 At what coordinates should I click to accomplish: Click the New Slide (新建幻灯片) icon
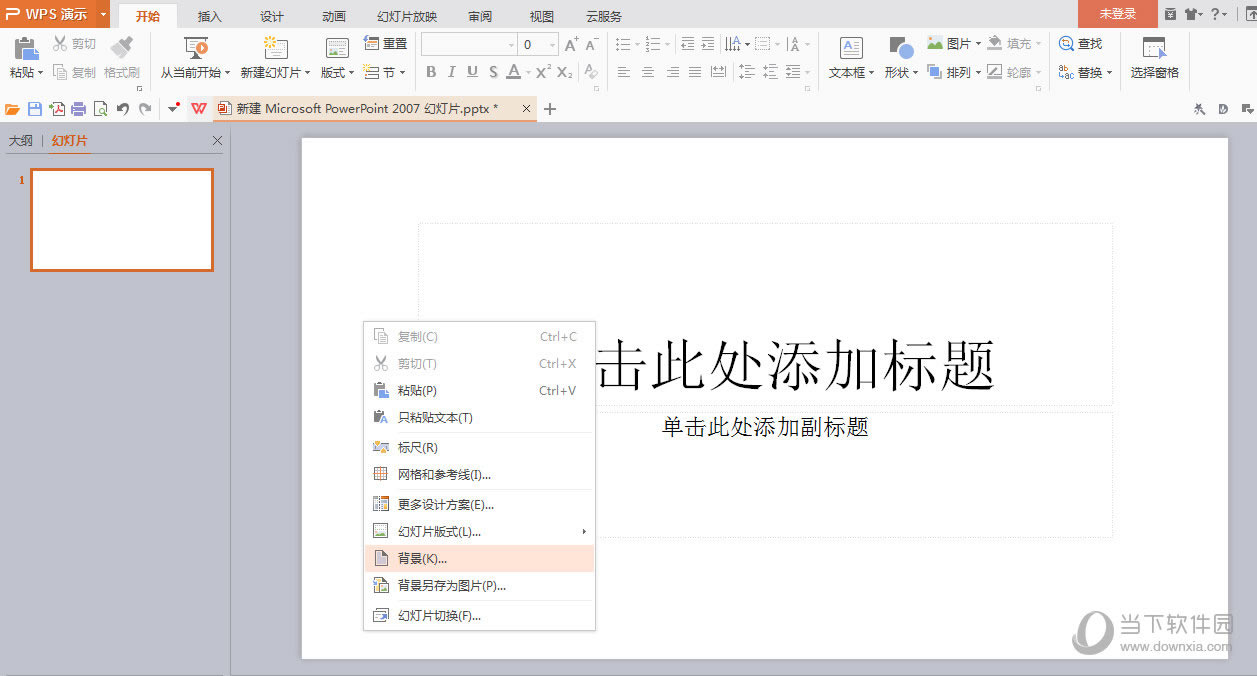pyautogui.click(x=276, y=49)
